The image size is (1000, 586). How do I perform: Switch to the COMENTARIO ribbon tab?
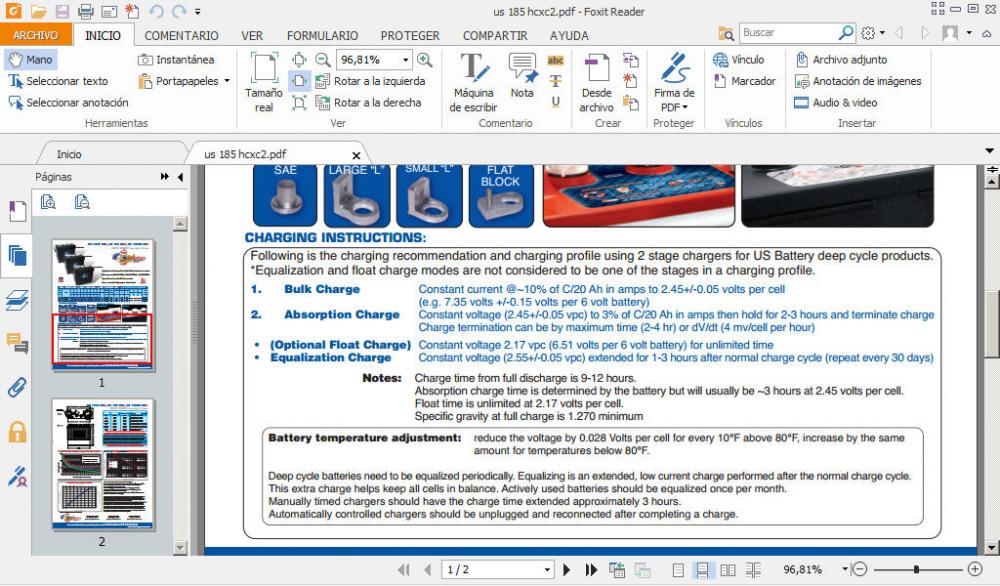pos(181,36)
